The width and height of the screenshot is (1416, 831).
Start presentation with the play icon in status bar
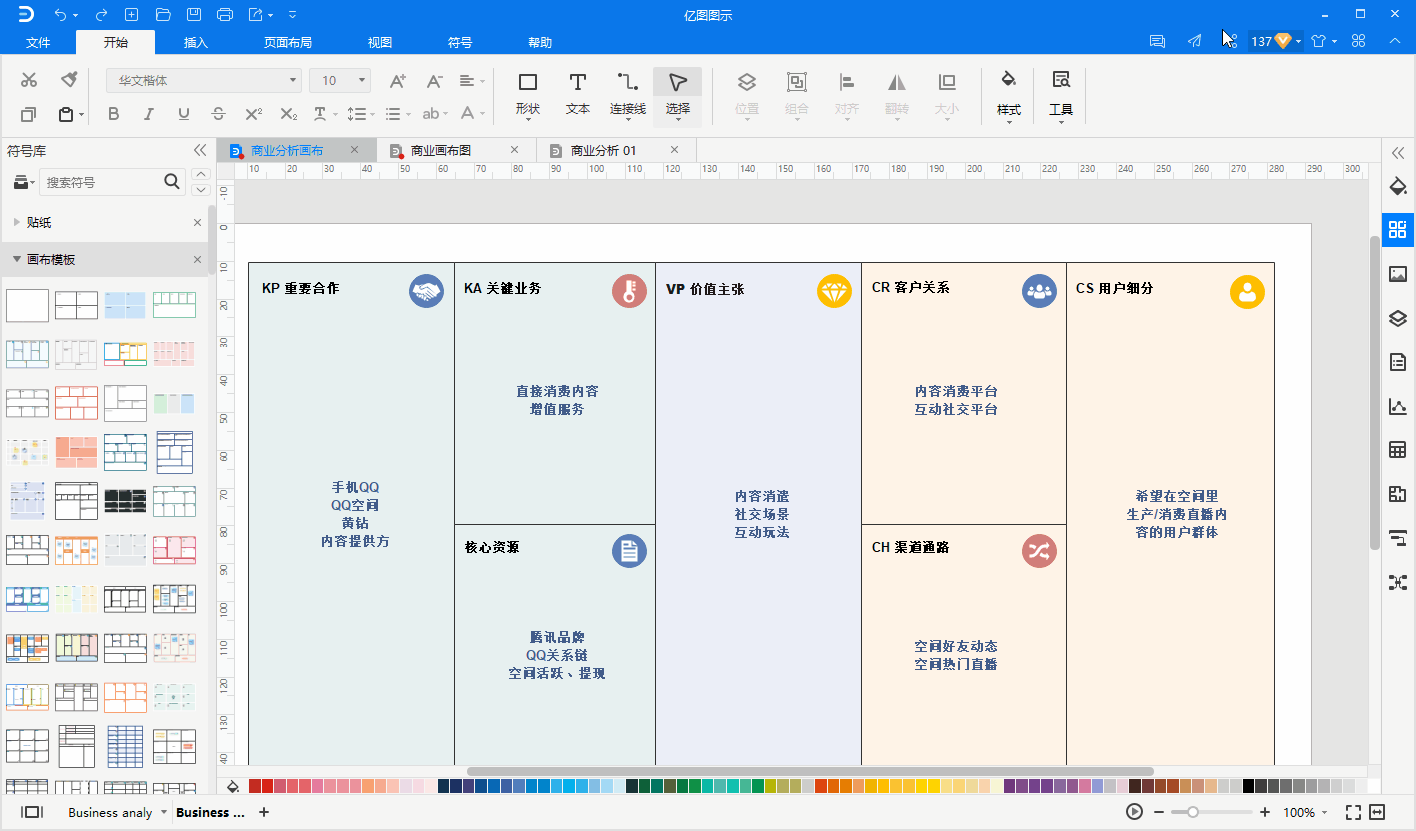[x=1134, y=812]
